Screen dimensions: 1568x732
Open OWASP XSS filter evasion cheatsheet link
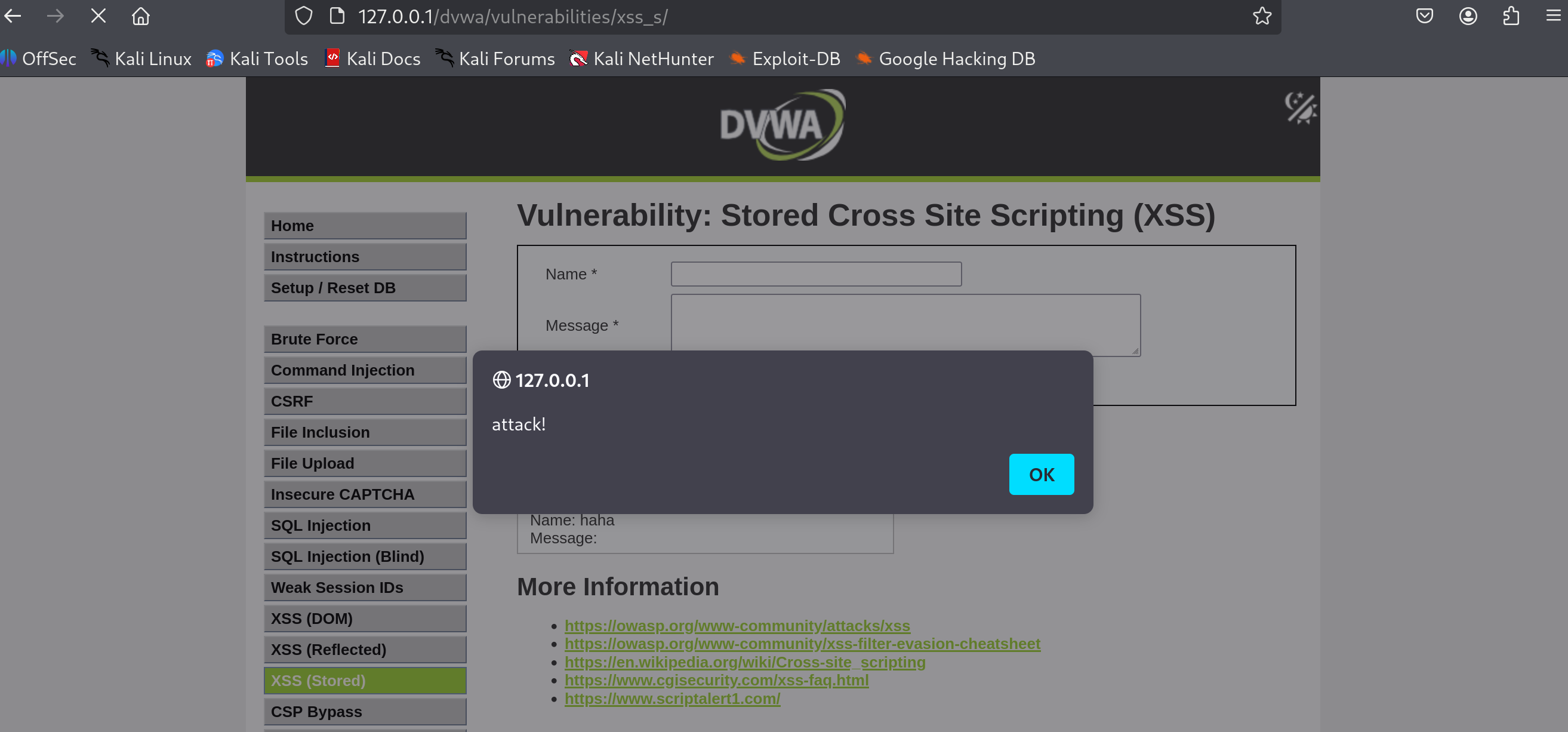[x=802, y=643]
